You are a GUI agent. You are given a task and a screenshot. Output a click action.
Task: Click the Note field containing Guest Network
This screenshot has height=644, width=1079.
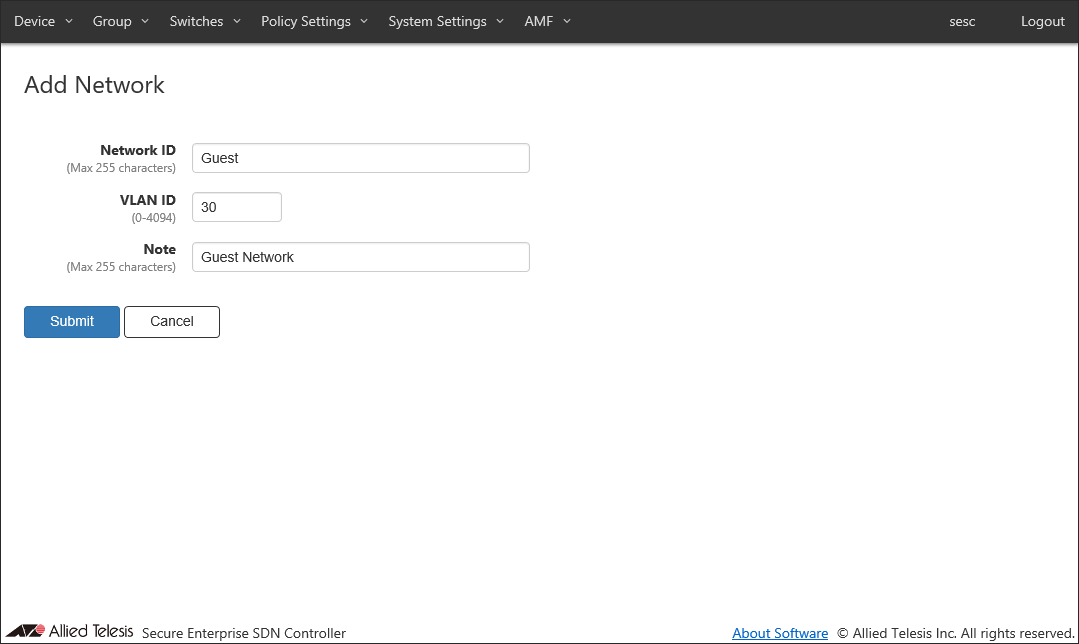(360, 257)
